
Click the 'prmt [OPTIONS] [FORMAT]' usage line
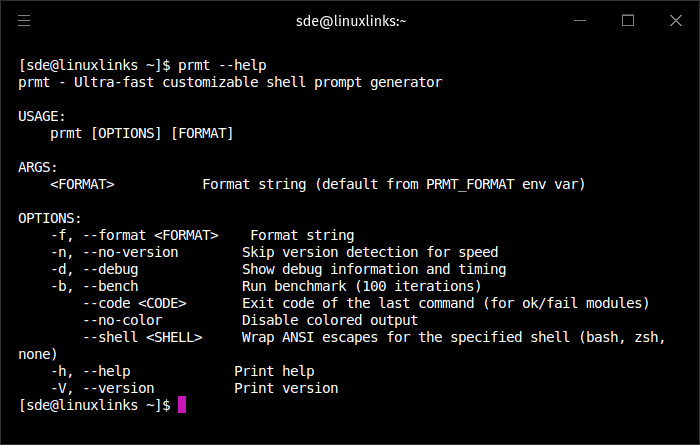tap(142, 133)
